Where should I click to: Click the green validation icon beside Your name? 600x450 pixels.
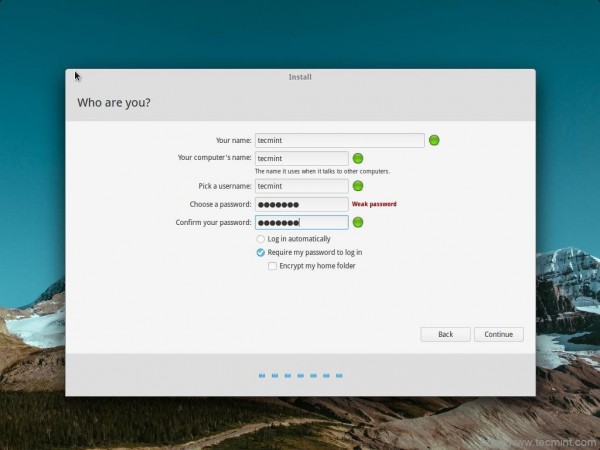(x=434, y=140)
